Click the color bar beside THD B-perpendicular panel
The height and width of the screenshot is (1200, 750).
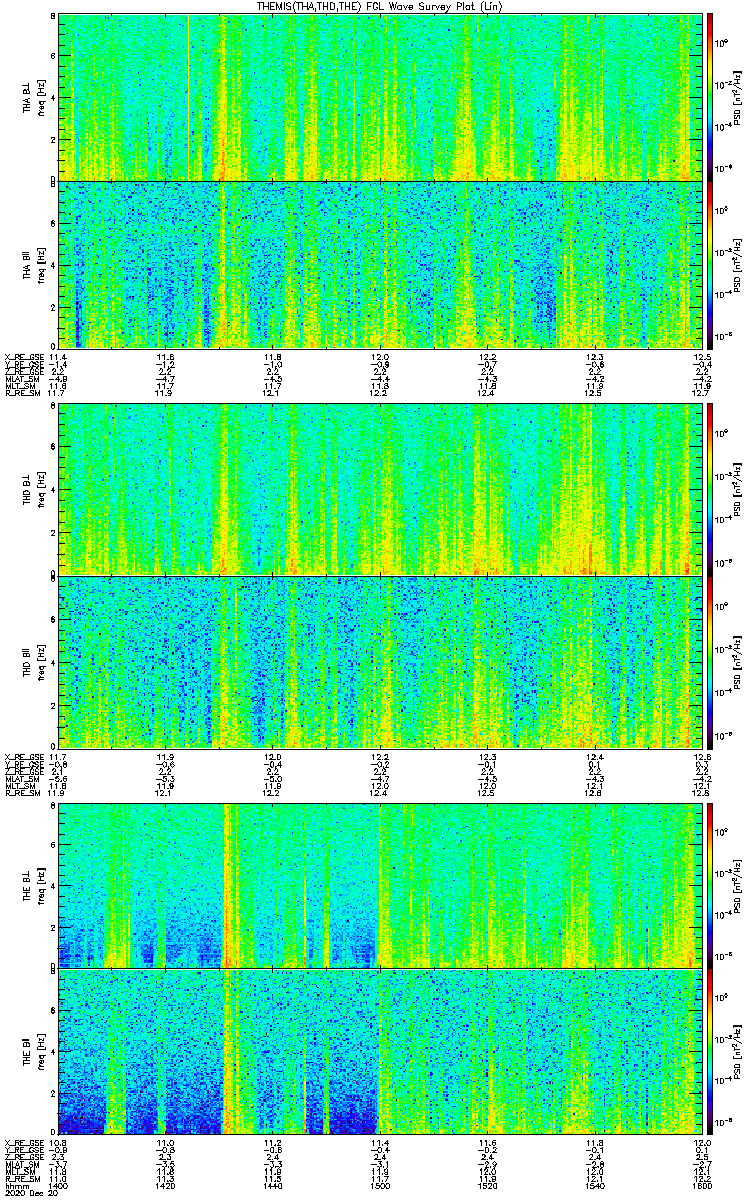click(710, 489)
